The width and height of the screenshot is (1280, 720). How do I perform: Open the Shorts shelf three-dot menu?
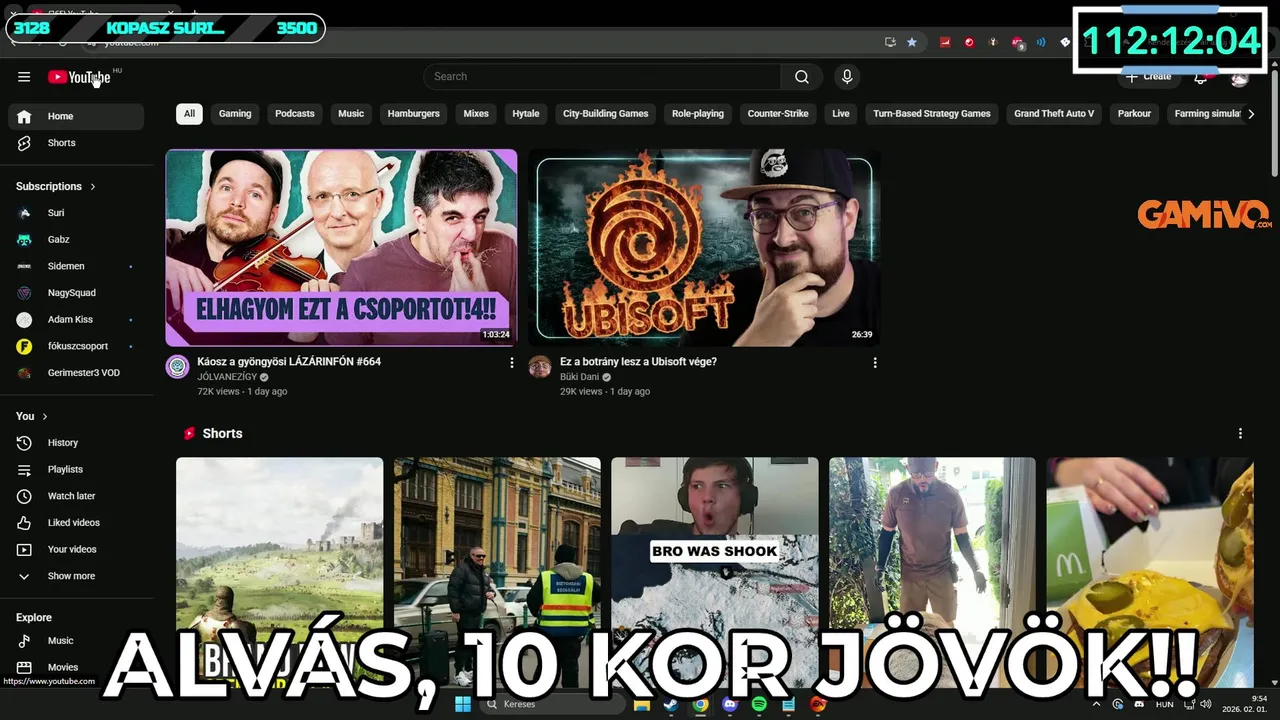pos(1240,433)
